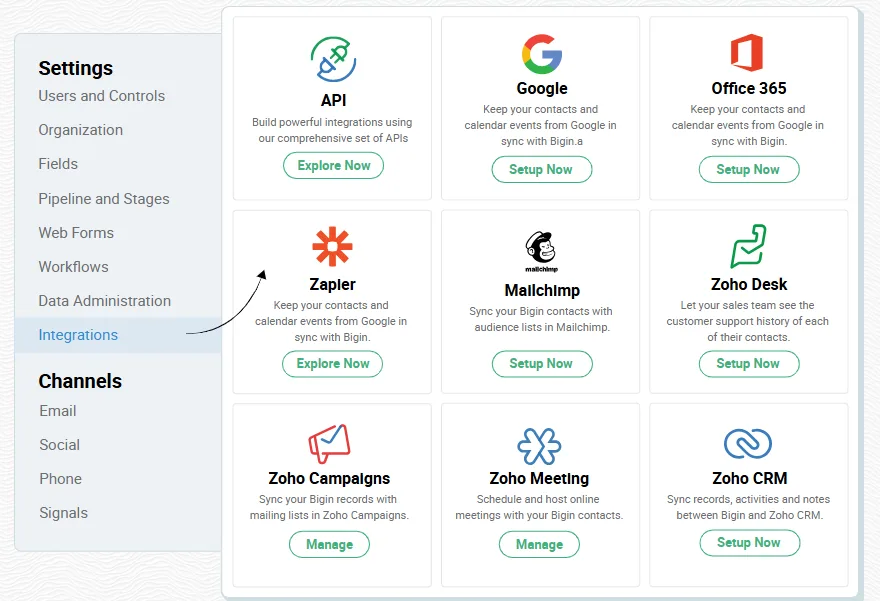Click Setup Now for Google
The height and width of the screenshot is (601, 880).
[x=542, y=169]
